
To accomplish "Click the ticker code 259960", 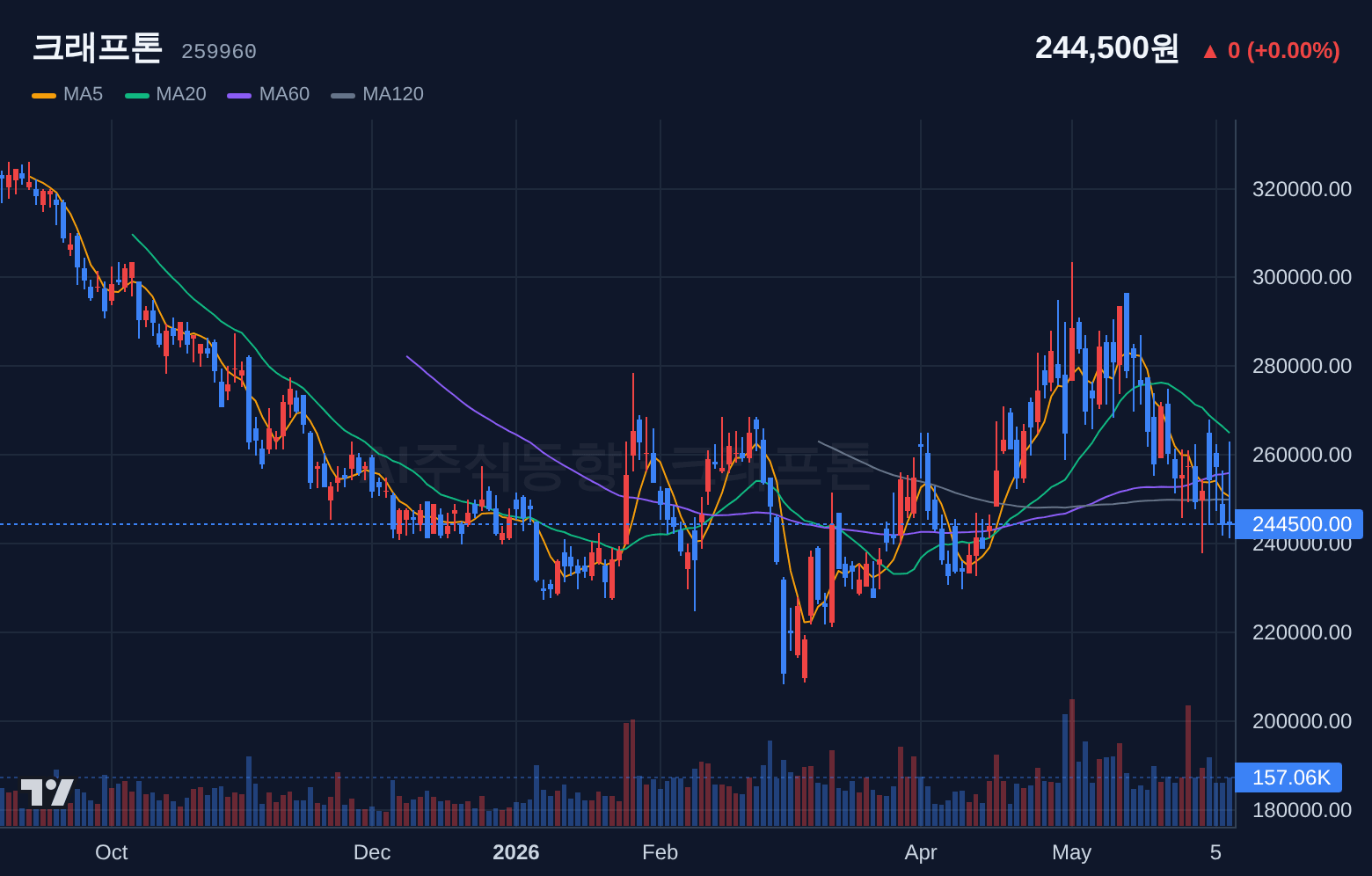I will (219, 52).
